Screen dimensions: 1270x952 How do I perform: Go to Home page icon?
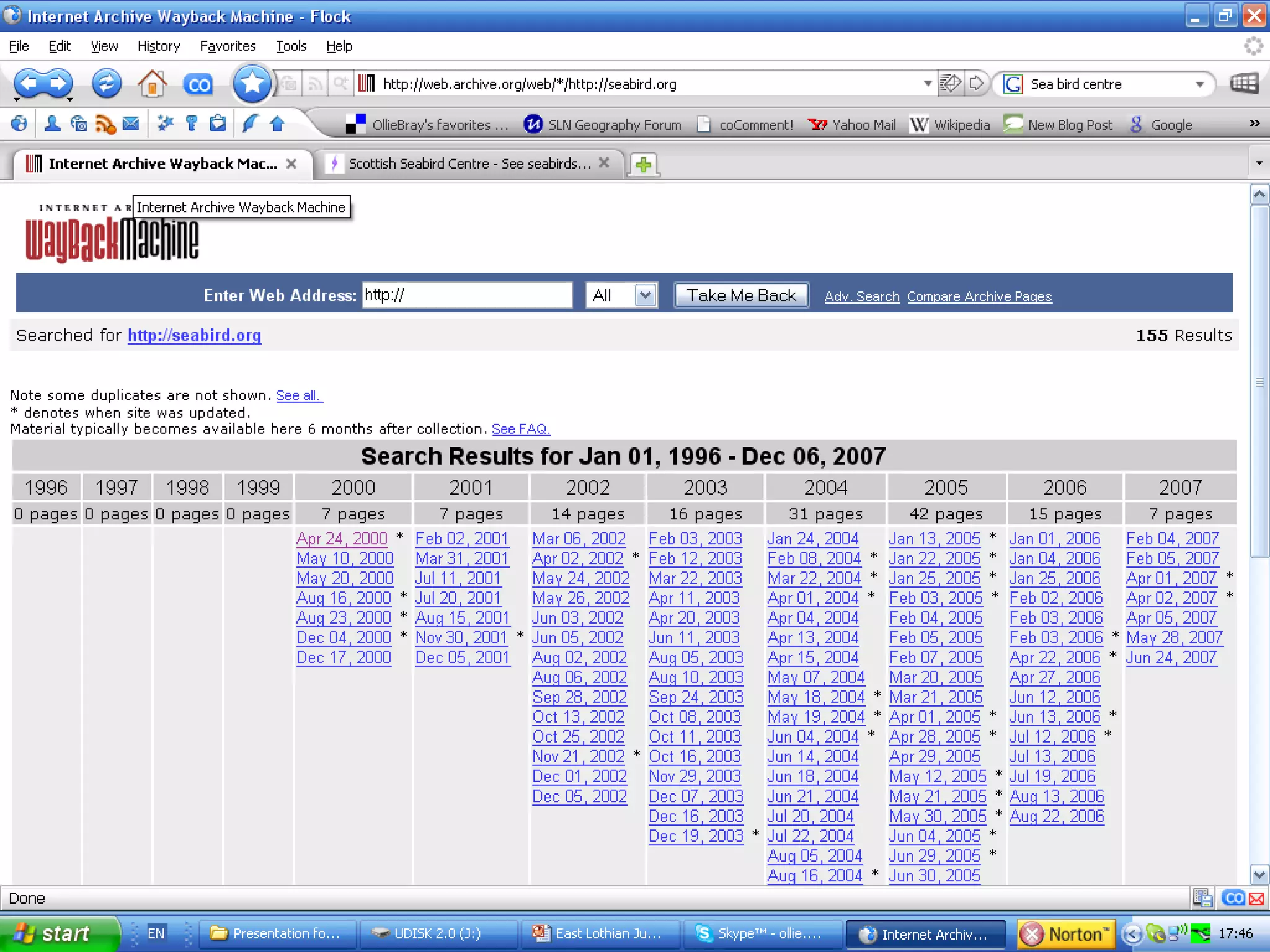click(152, 83)
